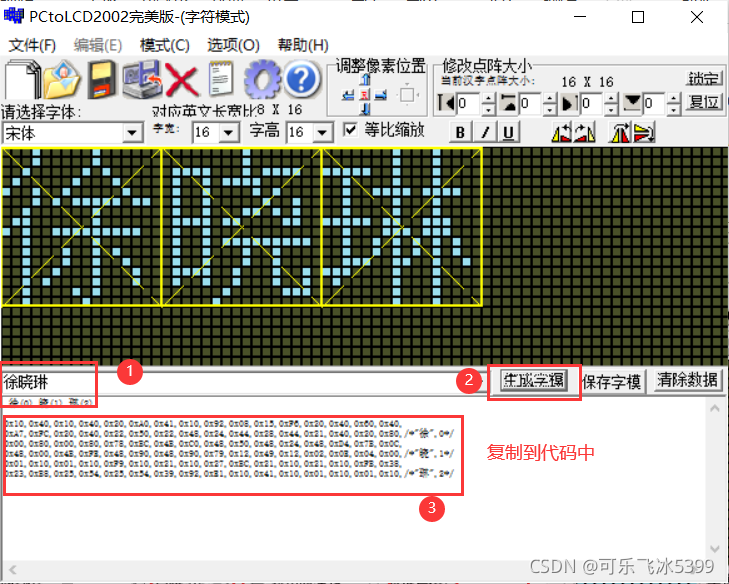Decrease the bottom margin value with down spinner
The width and height of the screenshot is (729, 584).
point(674,109)
